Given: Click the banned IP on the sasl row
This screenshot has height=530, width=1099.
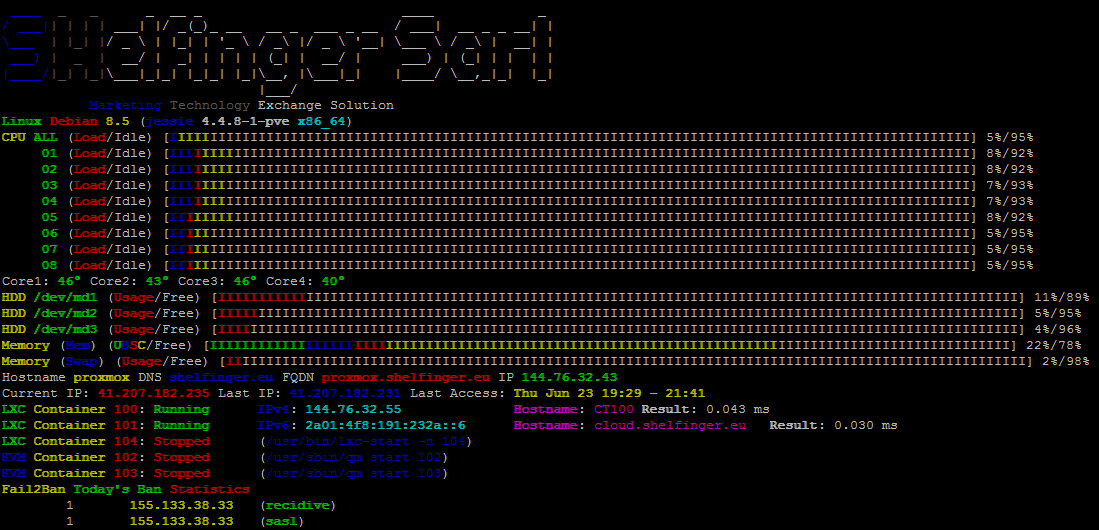Looking at the screenshot, I should pyautogui.click(x=182, y=522).
